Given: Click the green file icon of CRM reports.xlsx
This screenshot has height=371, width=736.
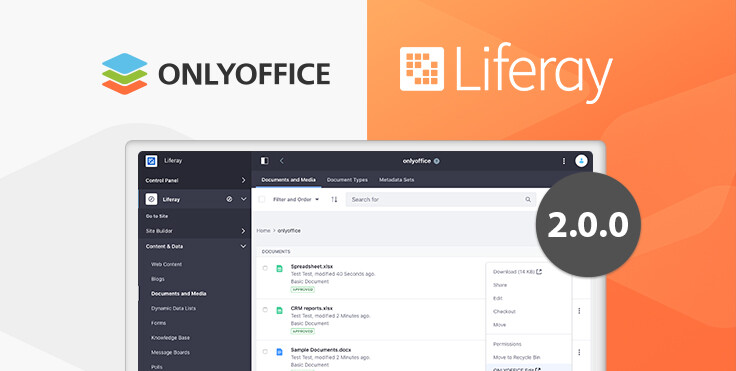Looking at the screenshot, I should (279, 310).
